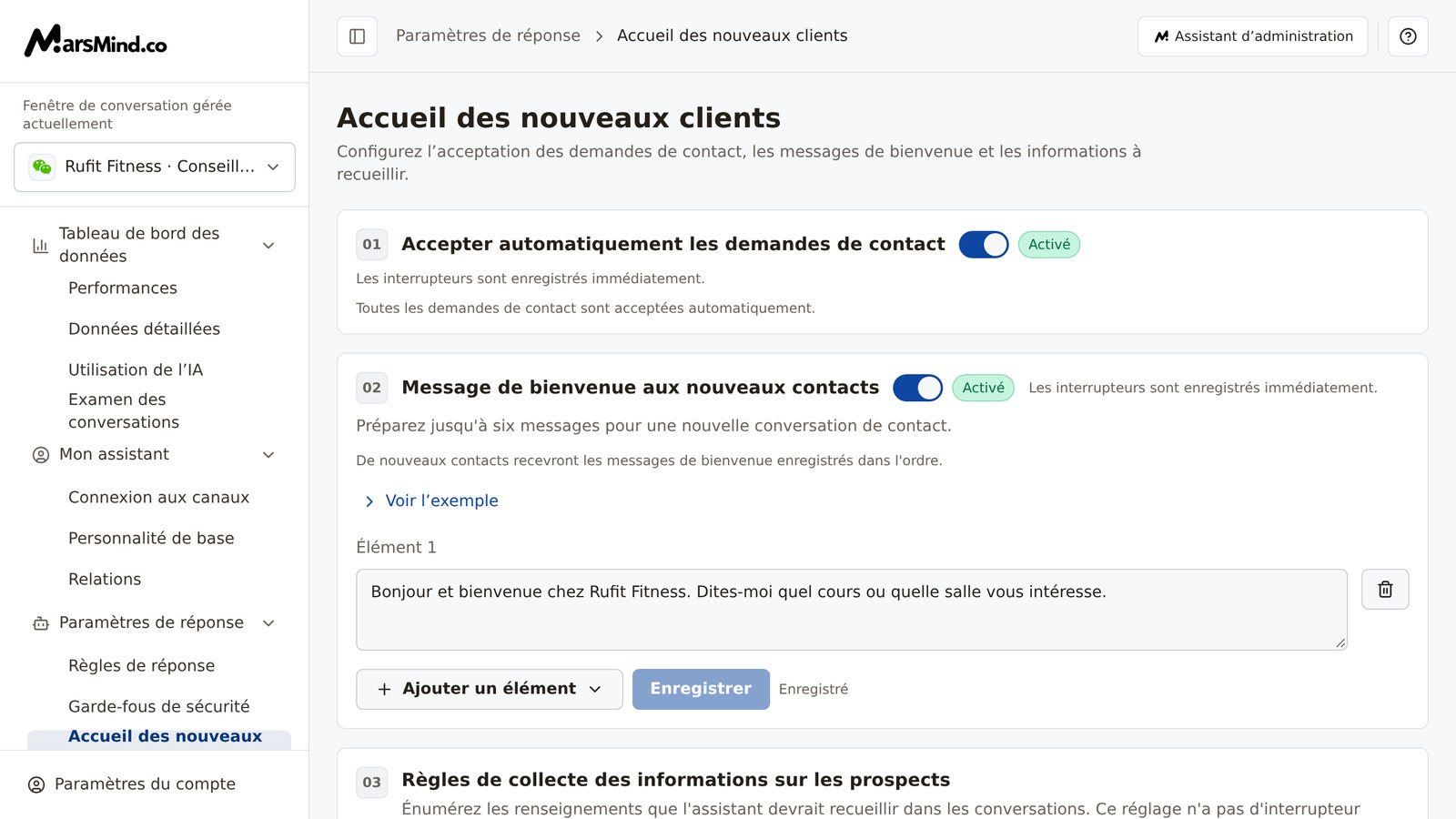Click the Paramètres du compte user icon
This screenshot has height=819, width=1456.
click(x=36, y=784)
